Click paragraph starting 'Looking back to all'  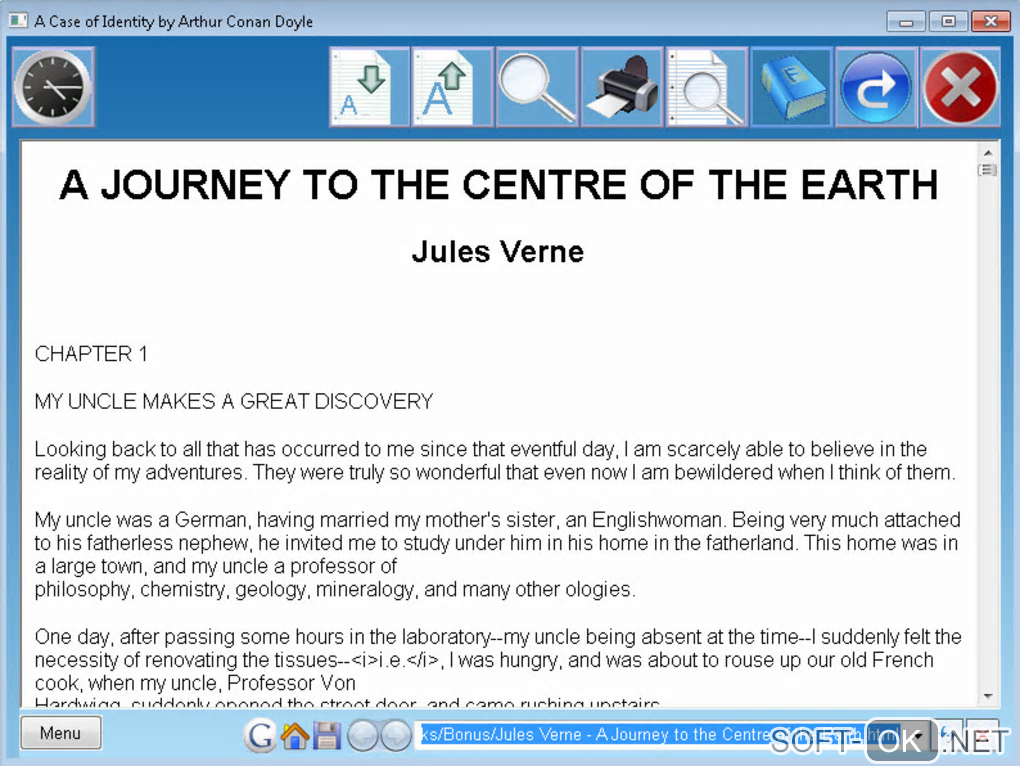(495, 460)
